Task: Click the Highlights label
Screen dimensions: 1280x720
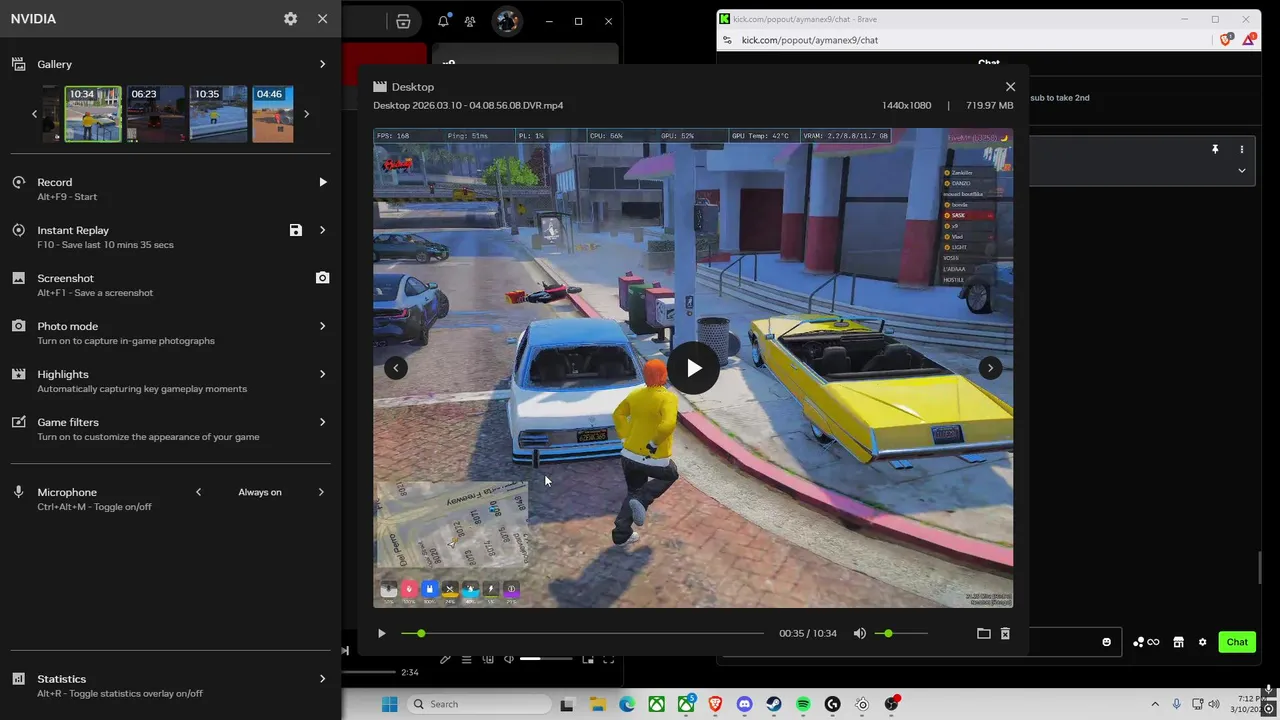Action: [x=63, y=374]
